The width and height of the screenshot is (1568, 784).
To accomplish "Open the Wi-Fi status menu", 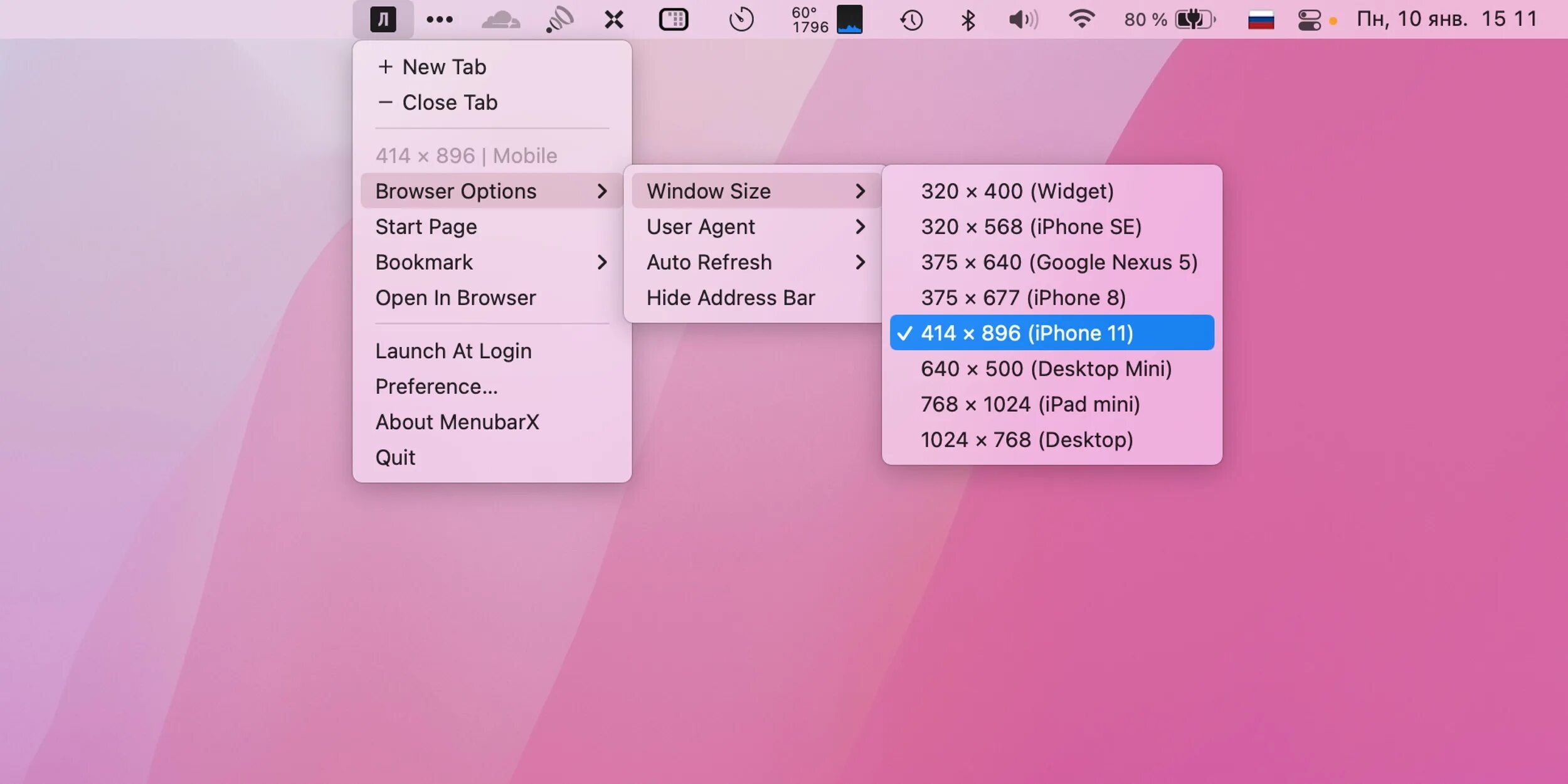I will (1081, 19).
